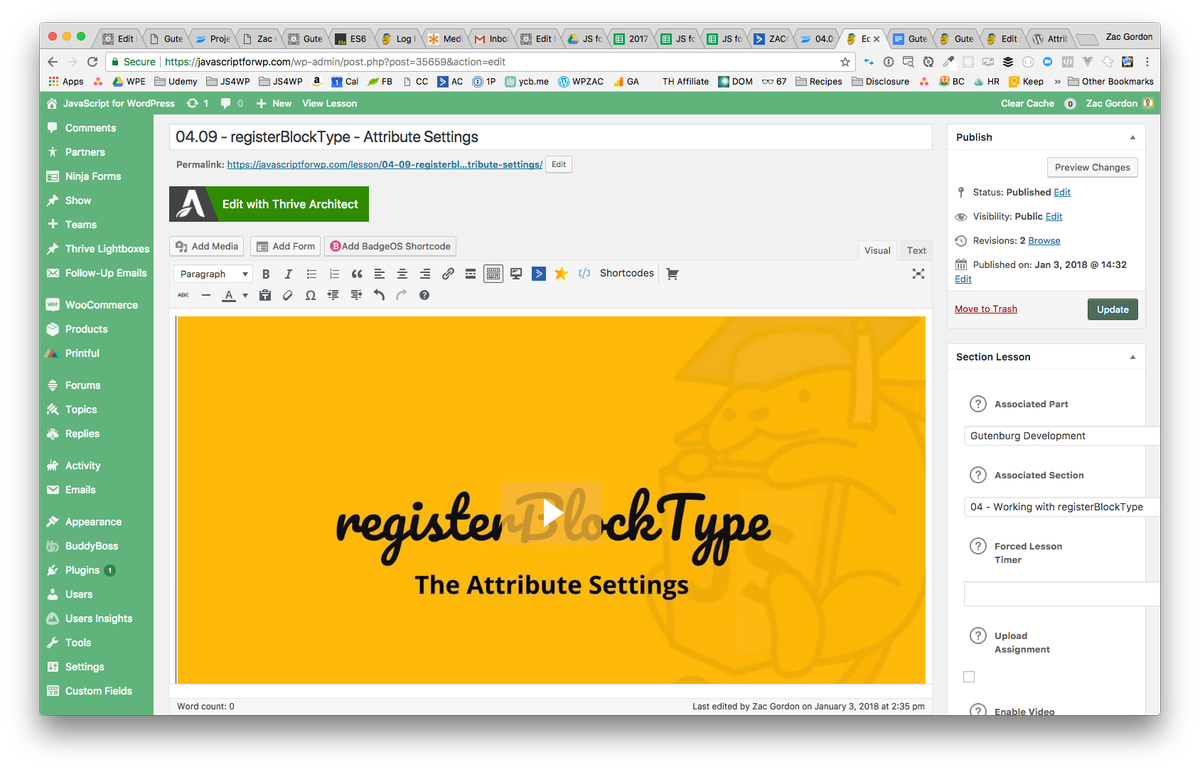This screenshot has width=1200, height=772.
Task: Clear formatting with eraser icon
Action: [x=288, y=296]
